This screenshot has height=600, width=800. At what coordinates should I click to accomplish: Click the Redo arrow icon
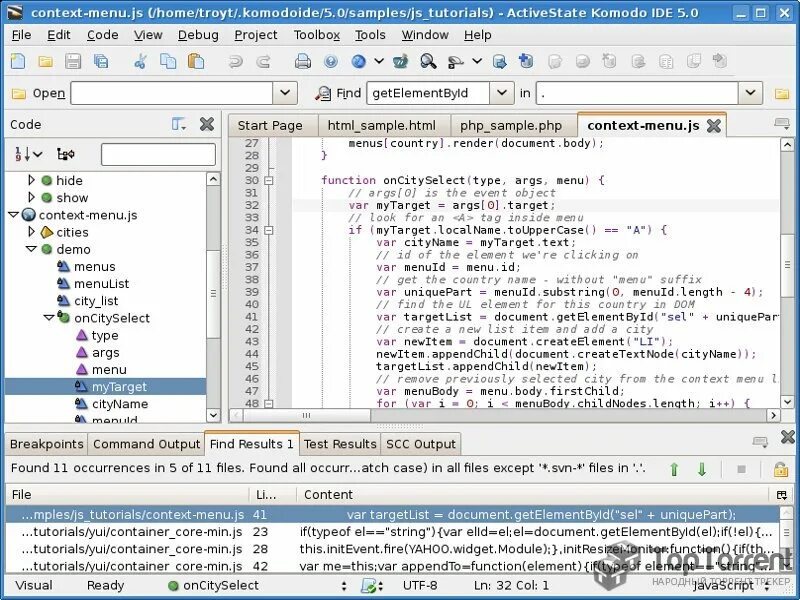[x=263, y=62]
